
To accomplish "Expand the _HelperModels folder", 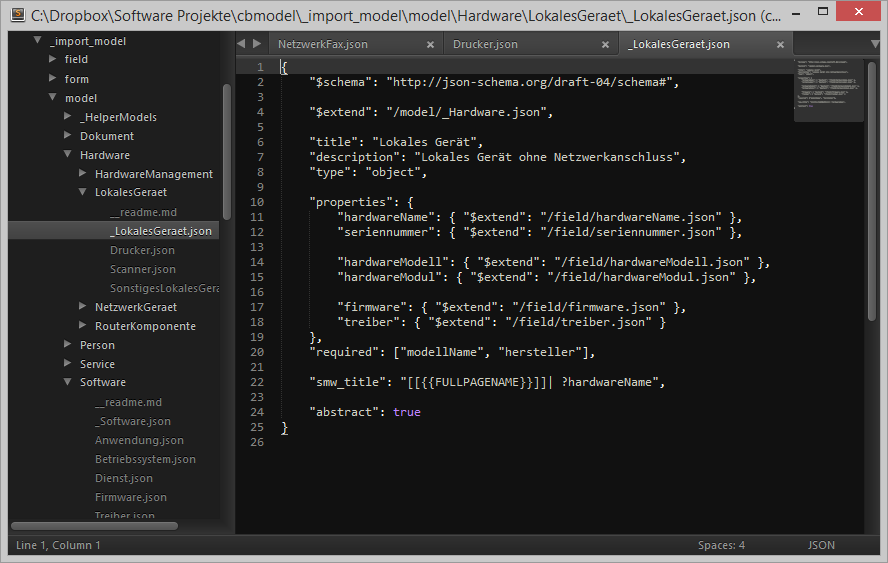I will click(x=67, y=116).
